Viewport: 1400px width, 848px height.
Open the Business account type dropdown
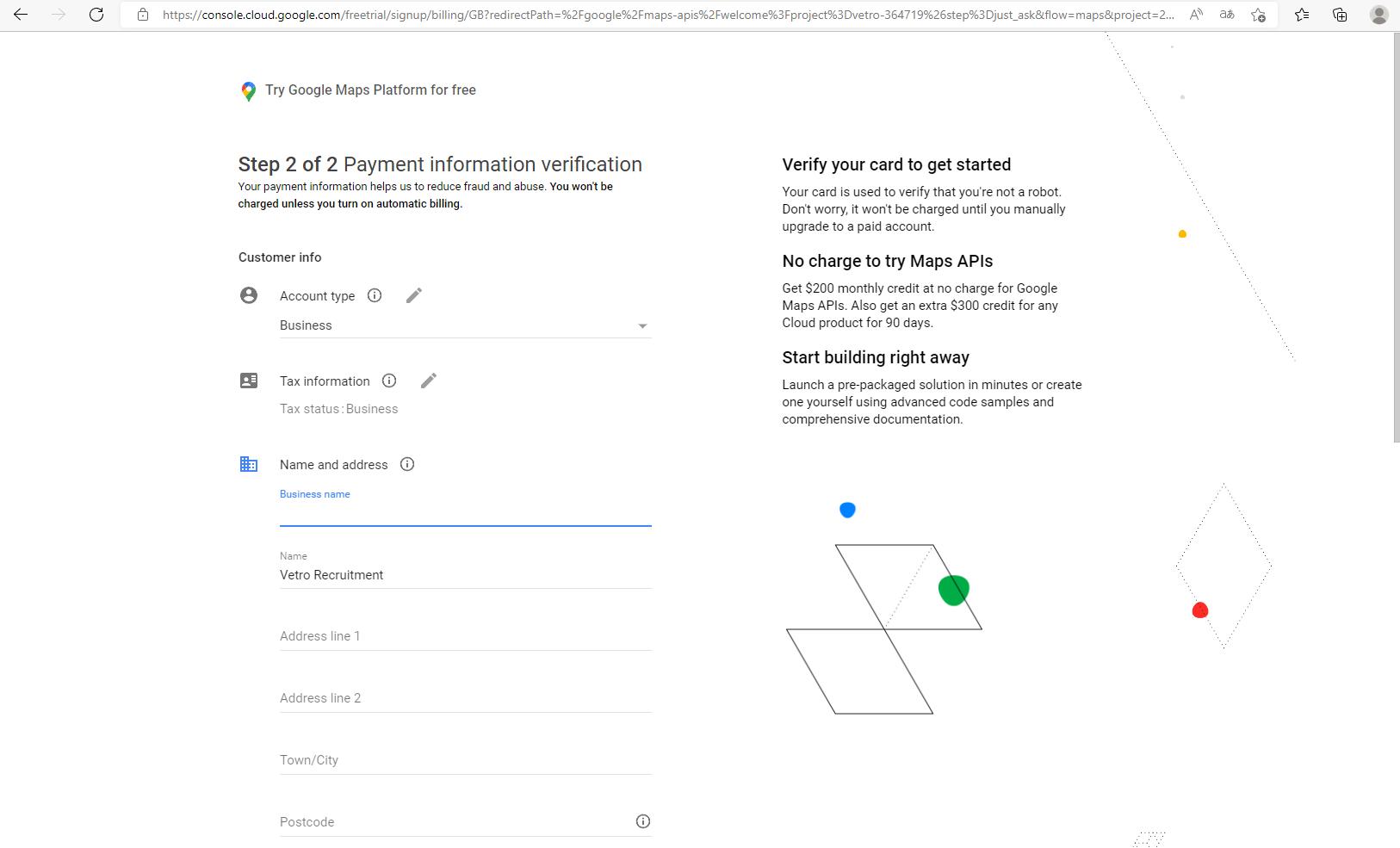click(x=465, y=325)
